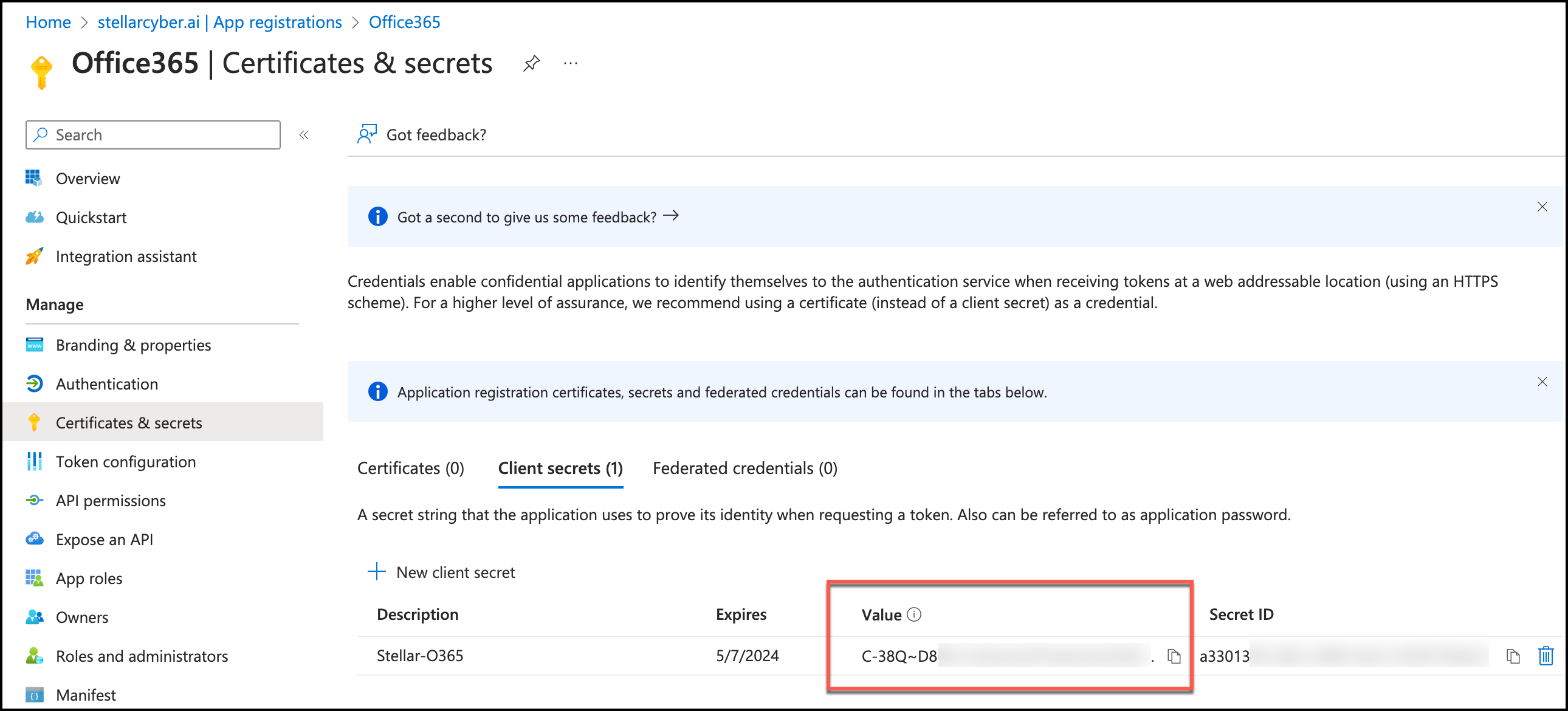
Task: Collapse the left navigation sidebar
Action: (x=304, y=134)
